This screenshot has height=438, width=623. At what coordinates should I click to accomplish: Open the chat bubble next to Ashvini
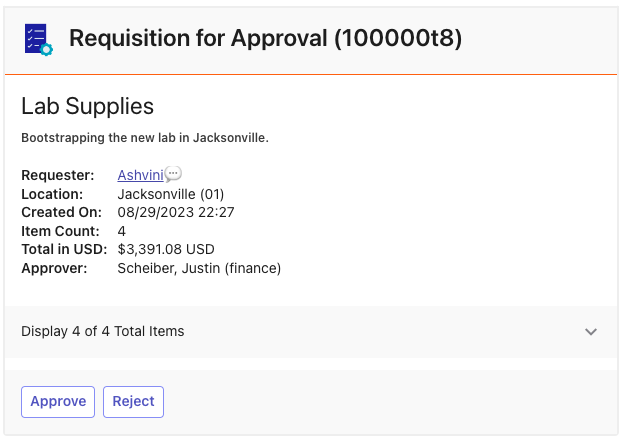(x=173, y=174)
